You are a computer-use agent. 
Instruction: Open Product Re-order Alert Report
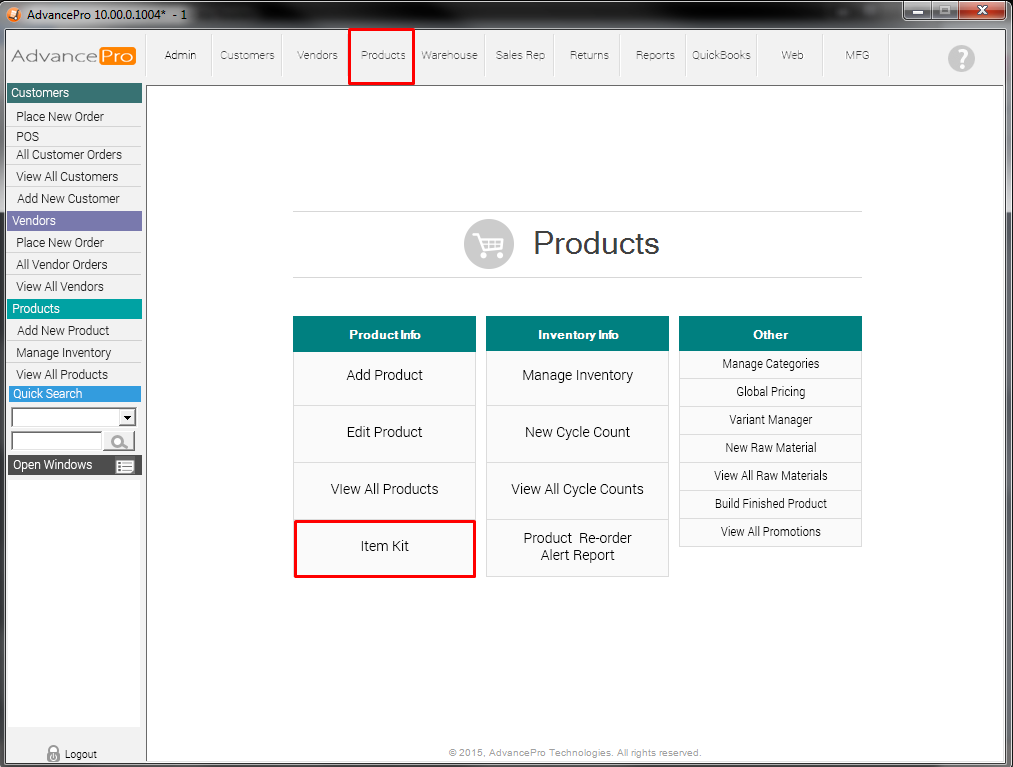577,547
